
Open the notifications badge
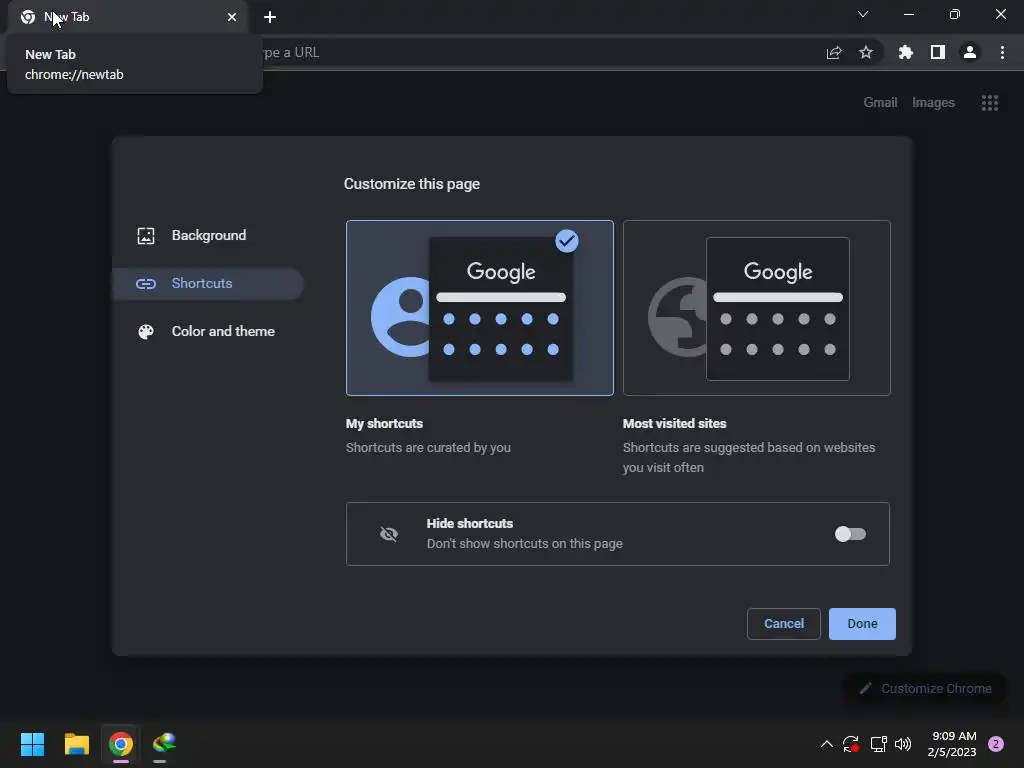point(996,744)
